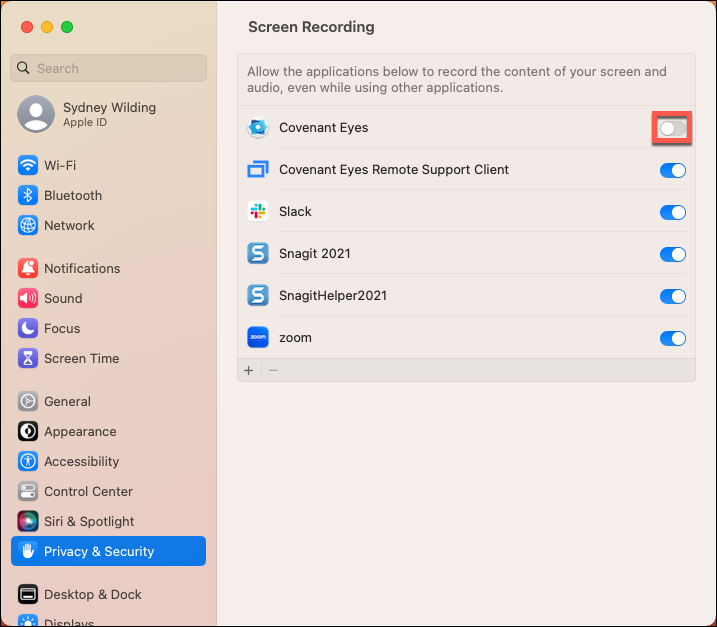Screen dimensions: 717x627
Task: Select Appearance in the sidebar
Action: pyautogui.click(x=108, y=431)
